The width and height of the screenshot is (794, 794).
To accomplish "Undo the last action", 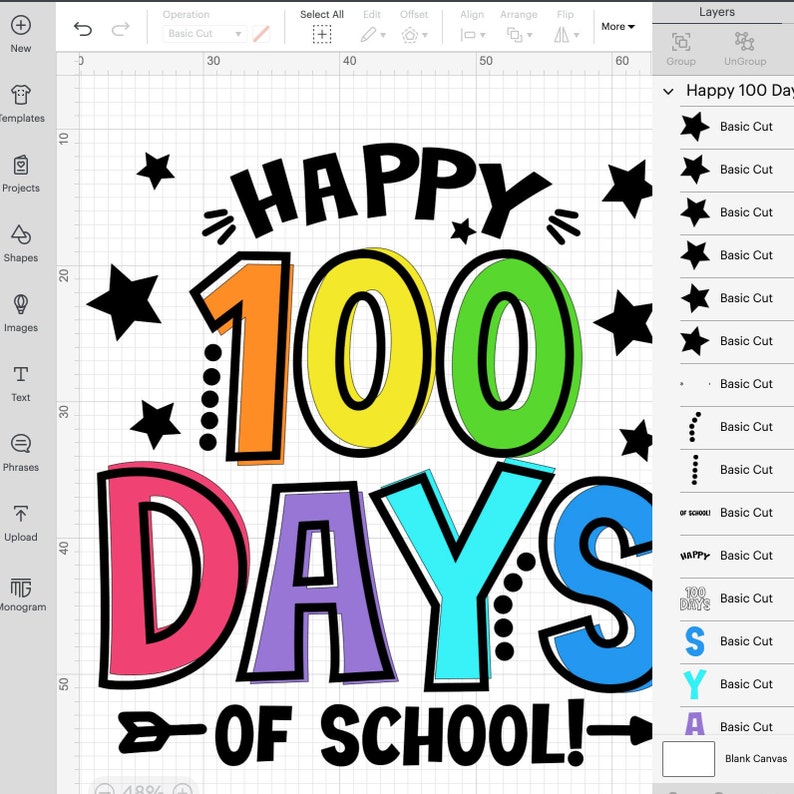I will point(83,29).
